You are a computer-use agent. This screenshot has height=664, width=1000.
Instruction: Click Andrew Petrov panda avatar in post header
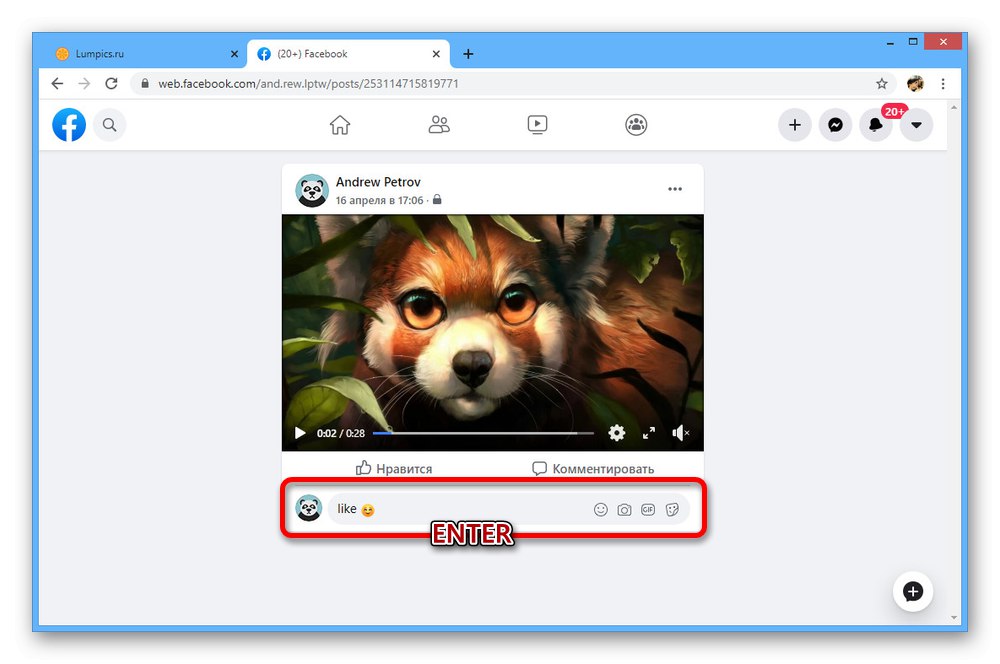tap(312, 190)
